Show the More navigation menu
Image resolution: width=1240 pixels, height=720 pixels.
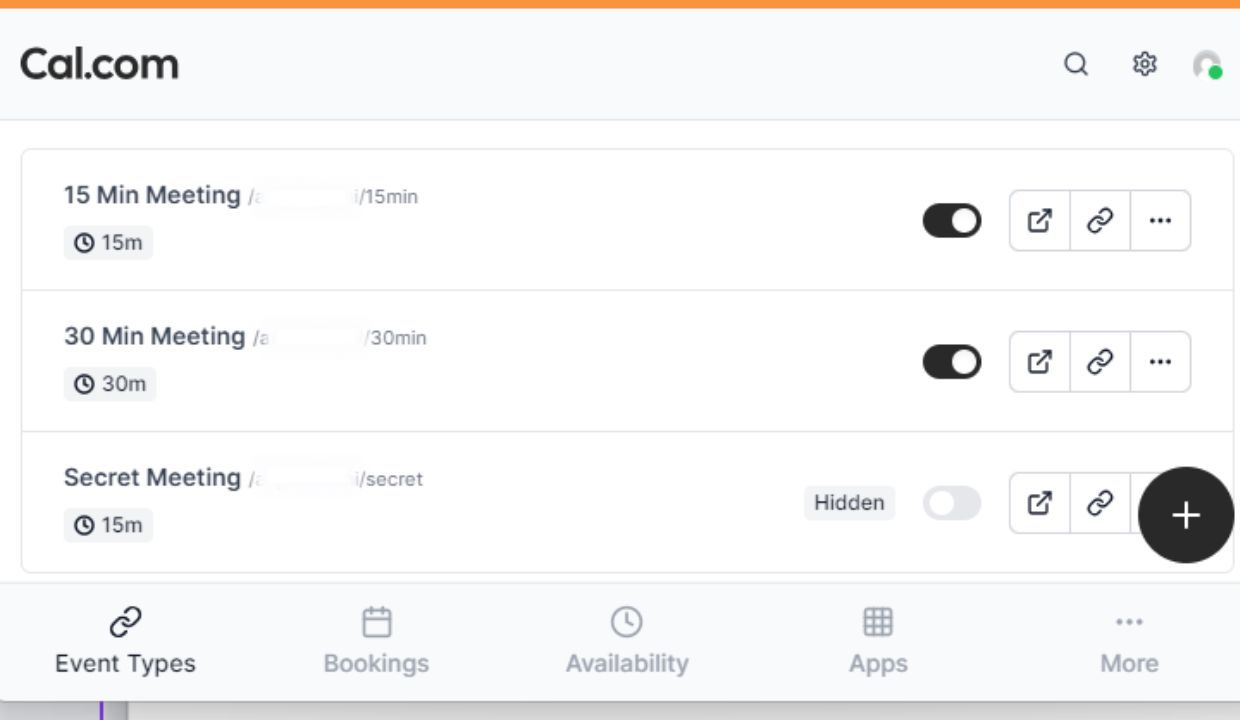[1129, 642]
